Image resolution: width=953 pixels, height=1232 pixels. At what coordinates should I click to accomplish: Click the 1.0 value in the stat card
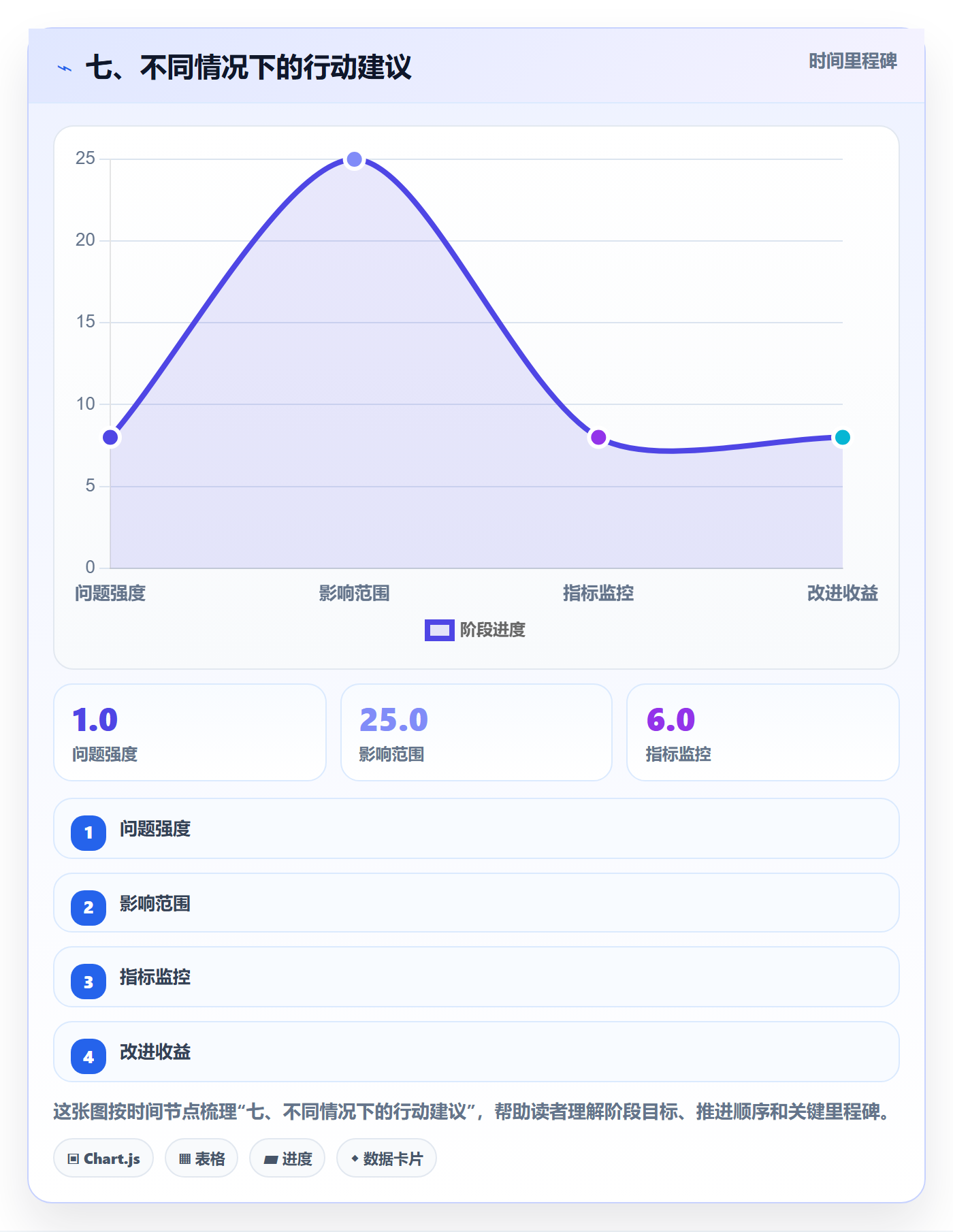pyautogui.click(x=95, y=719)
